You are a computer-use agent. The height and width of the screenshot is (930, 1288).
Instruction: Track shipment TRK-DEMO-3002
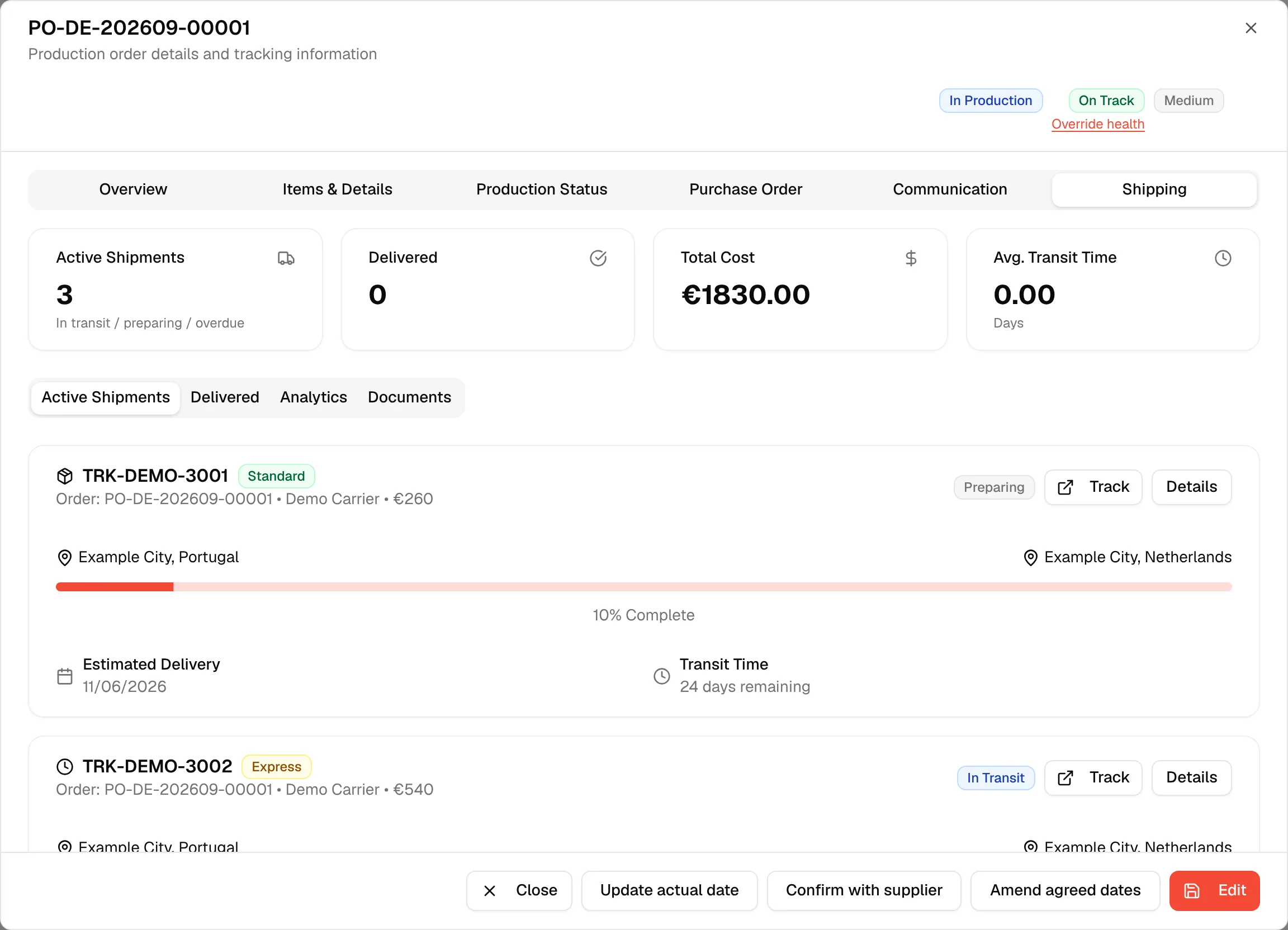1093,778
